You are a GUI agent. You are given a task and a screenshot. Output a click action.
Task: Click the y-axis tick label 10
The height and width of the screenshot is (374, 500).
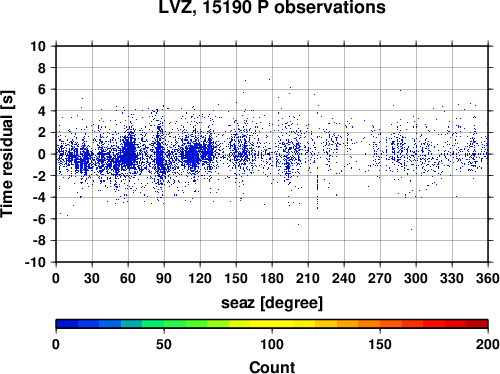point(38,46)
